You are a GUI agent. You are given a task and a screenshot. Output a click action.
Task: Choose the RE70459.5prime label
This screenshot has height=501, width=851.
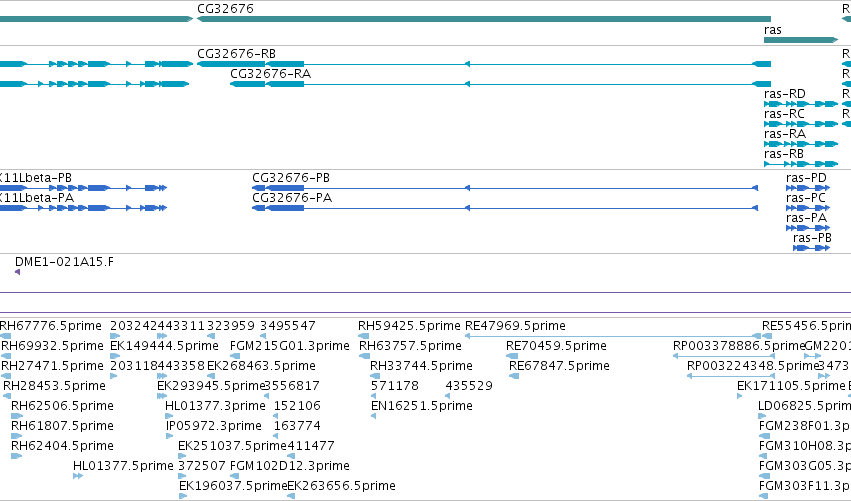(556, 346)
